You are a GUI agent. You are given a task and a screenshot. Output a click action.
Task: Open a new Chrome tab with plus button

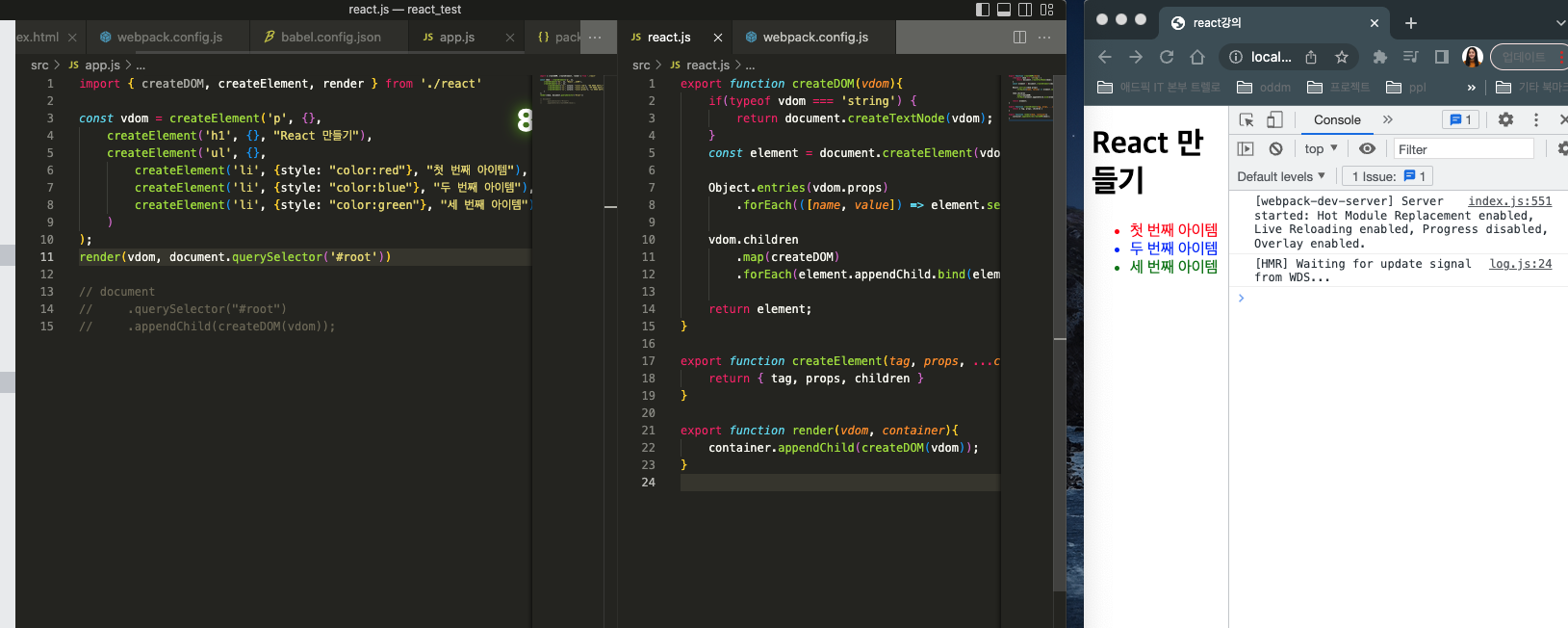coord(1410,23)
